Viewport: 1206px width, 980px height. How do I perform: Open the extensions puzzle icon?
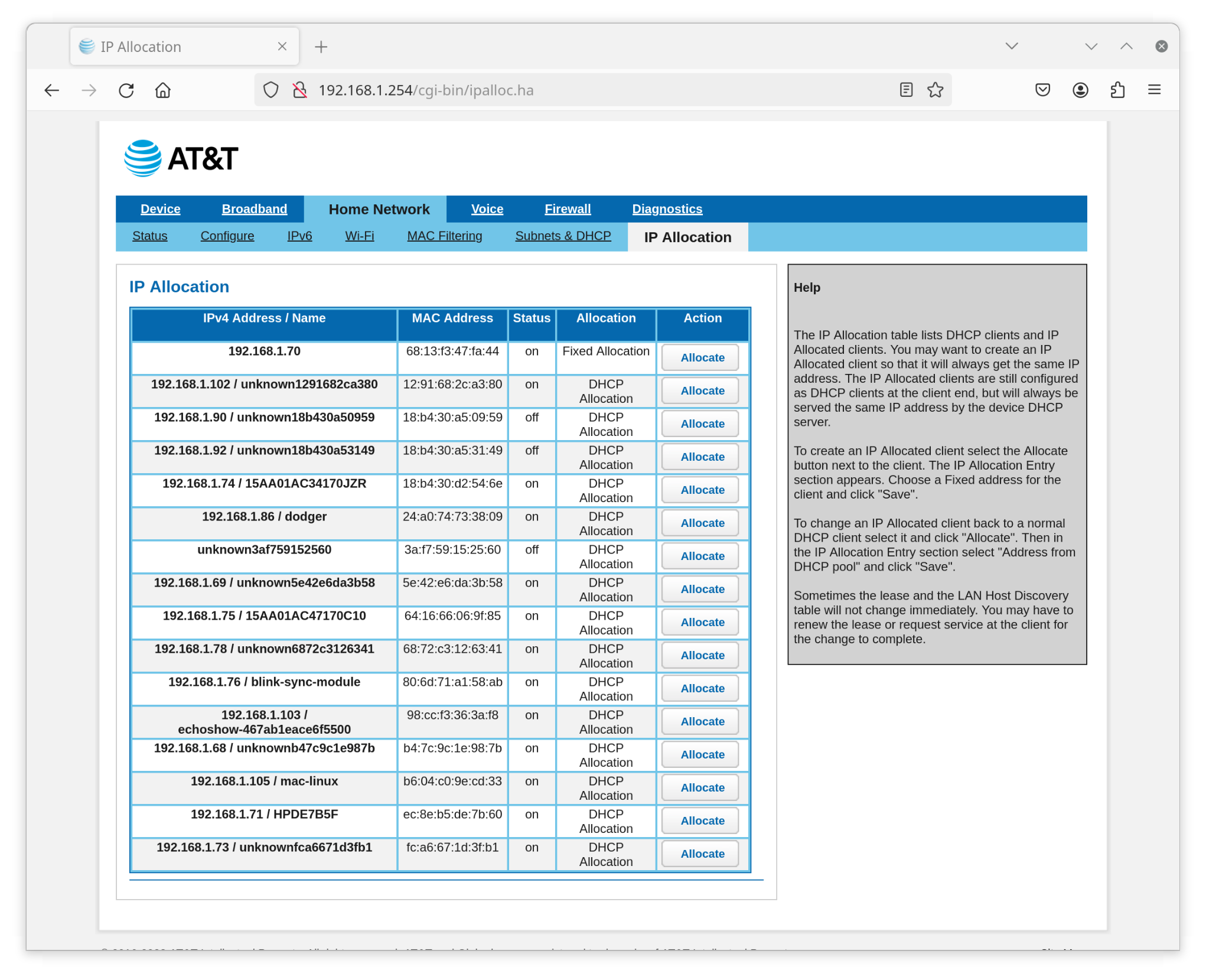tap(1117, 90)
